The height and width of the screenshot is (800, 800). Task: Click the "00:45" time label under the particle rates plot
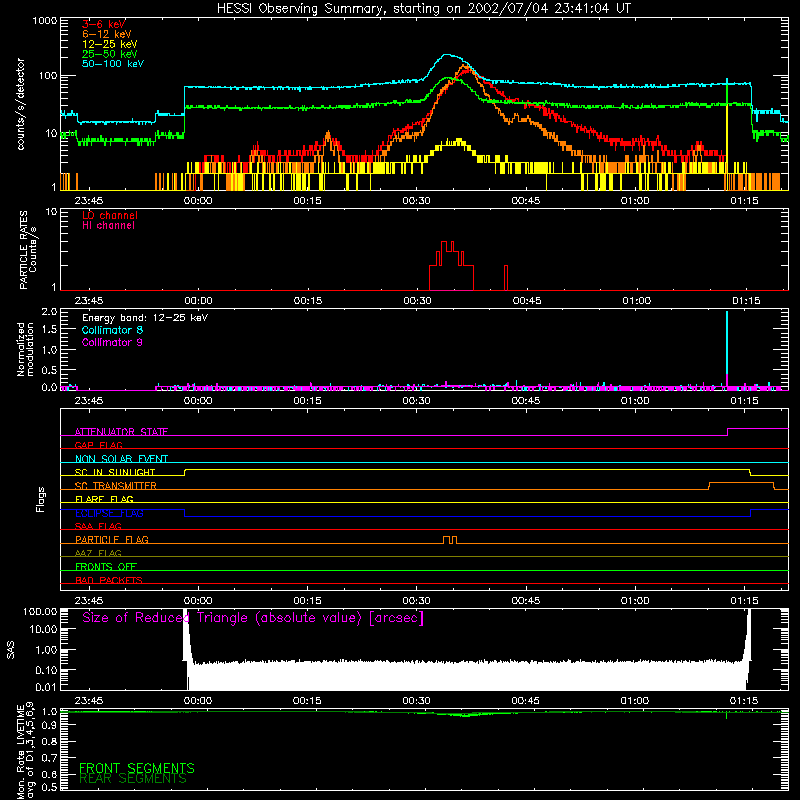527,301
